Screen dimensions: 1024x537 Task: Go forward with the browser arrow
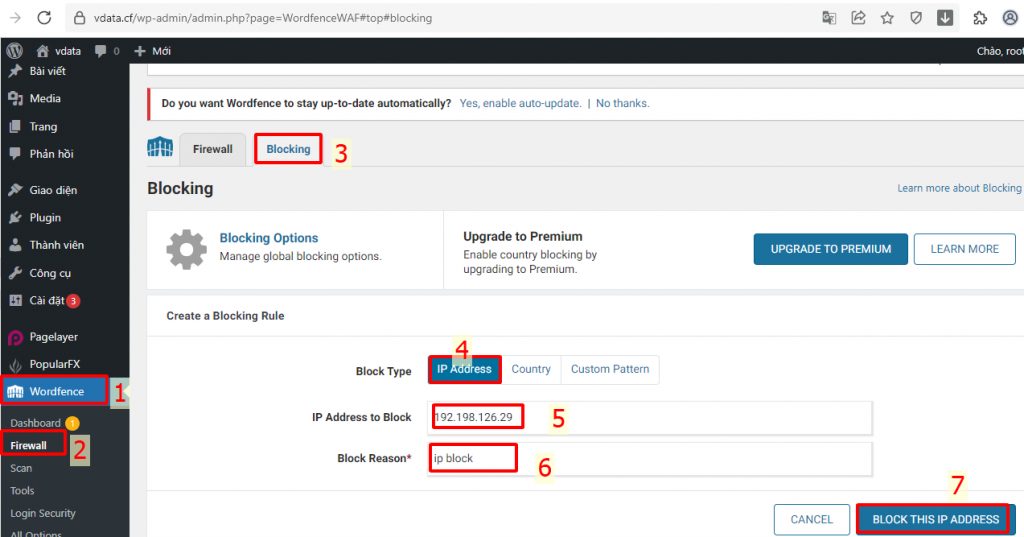[15, 18]
